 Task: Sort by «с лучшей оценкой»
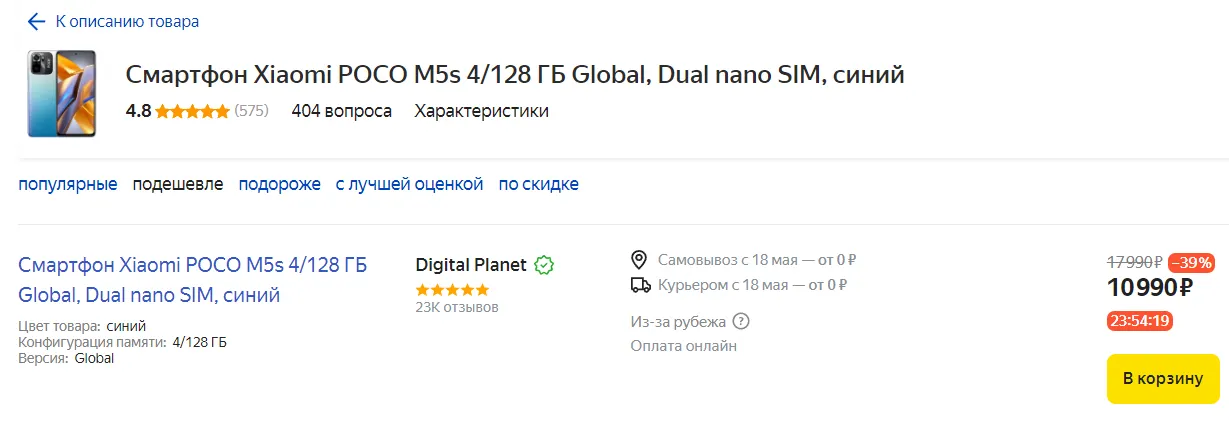point(409,184)
